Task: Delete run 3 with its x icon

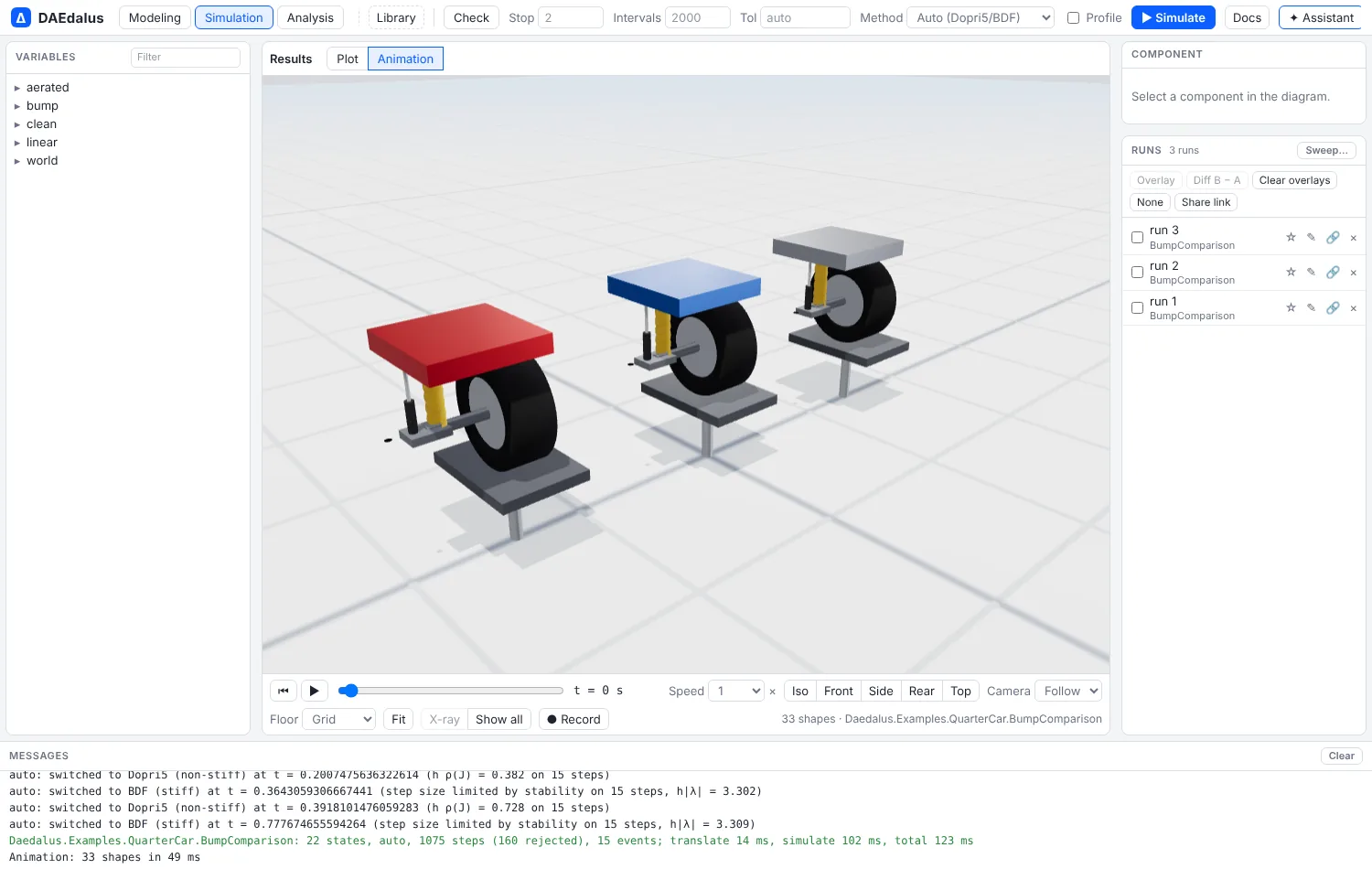Action: click(1354, 238)
